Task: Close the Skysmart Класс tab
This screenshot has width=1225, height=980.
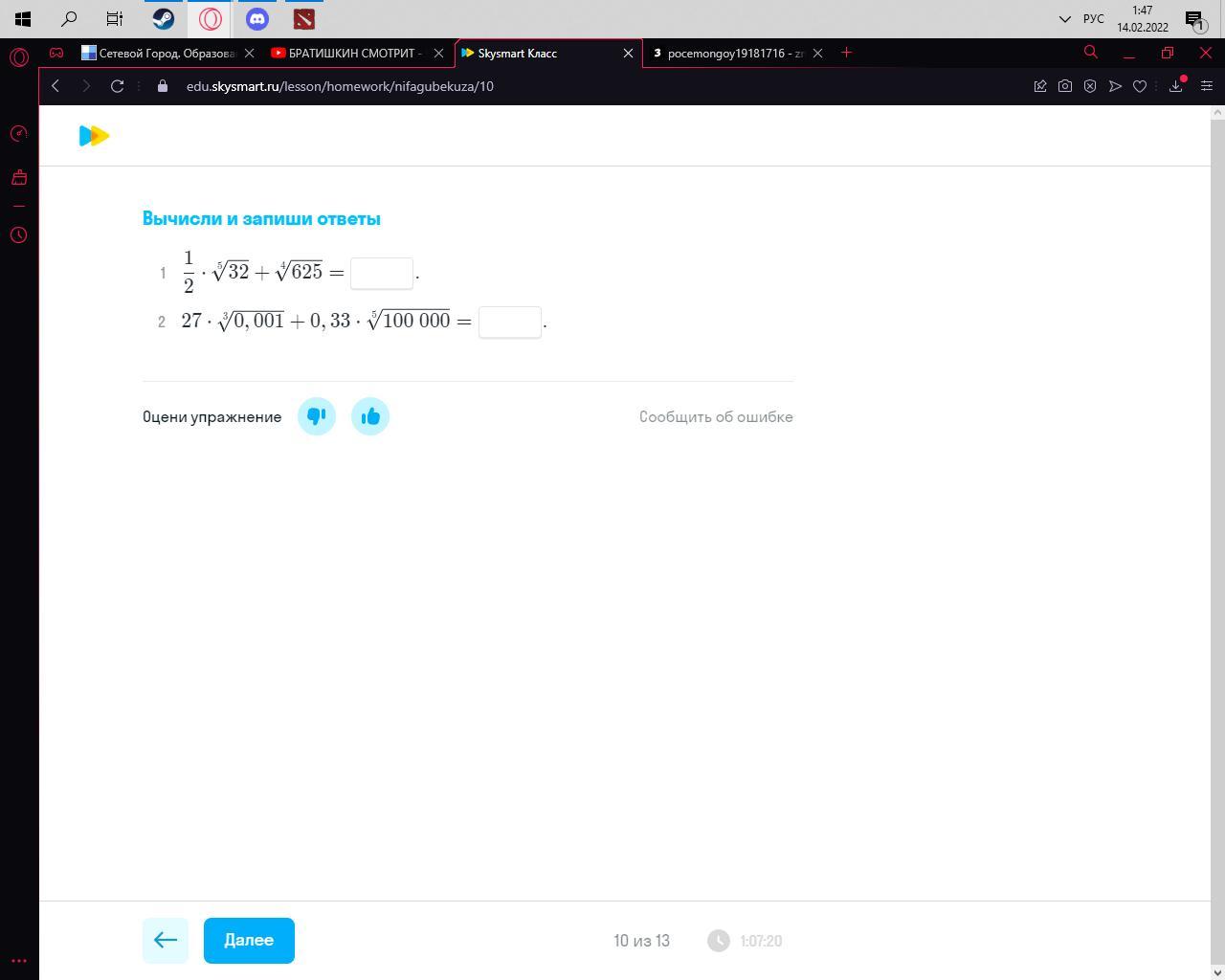Action: coord(628,53)
